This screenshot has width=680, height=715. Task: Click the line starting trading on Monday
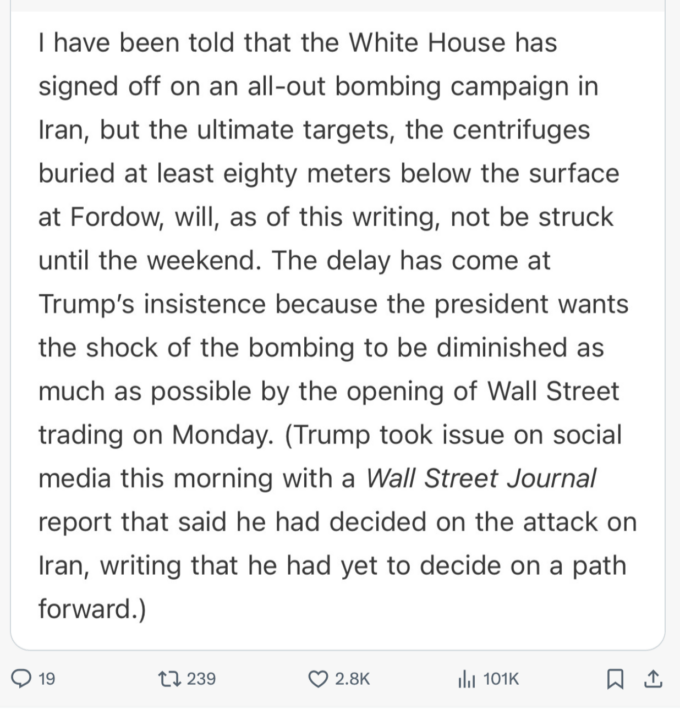click(330, 435)
